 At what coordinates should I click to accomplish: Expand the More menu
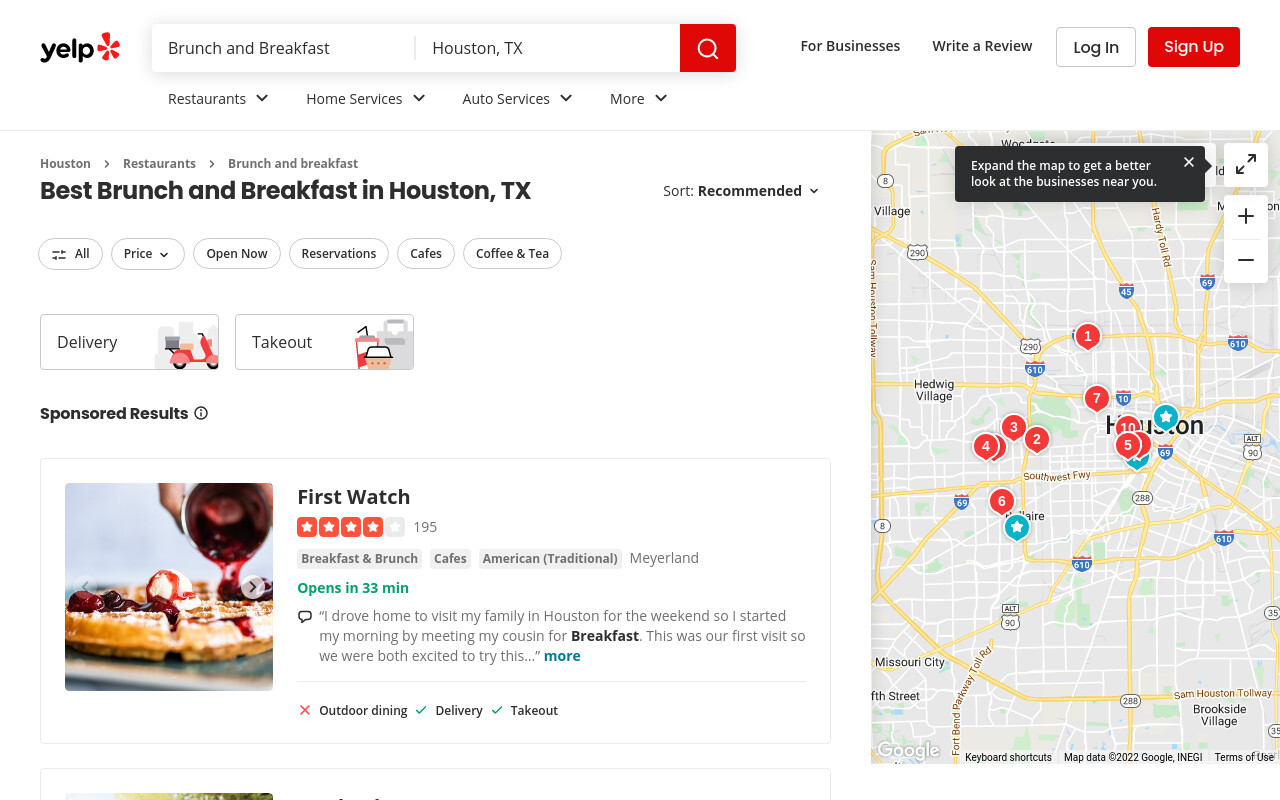(639, 98)
